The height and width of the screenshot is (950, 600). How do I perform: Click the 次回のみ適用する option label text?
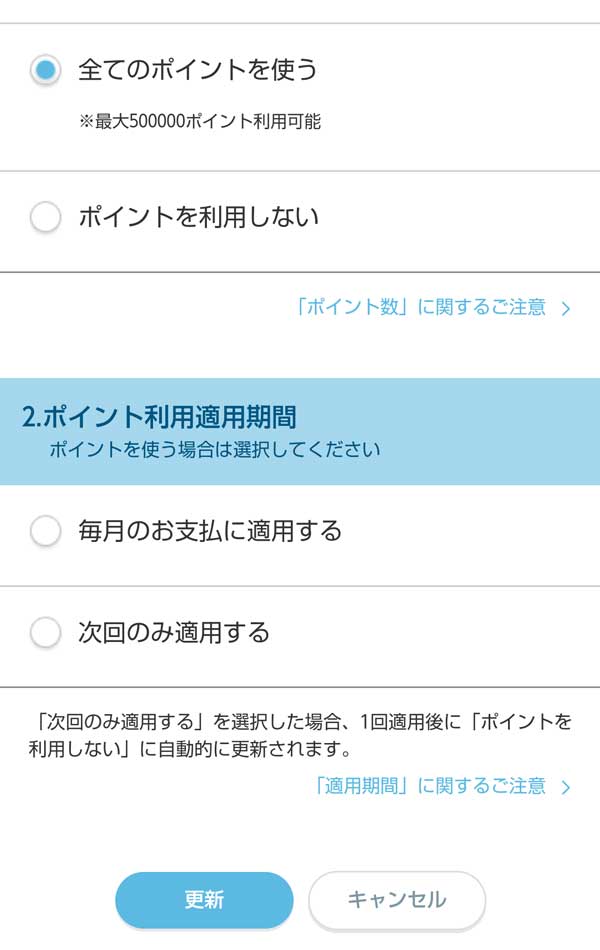click(x=174, y=632)
